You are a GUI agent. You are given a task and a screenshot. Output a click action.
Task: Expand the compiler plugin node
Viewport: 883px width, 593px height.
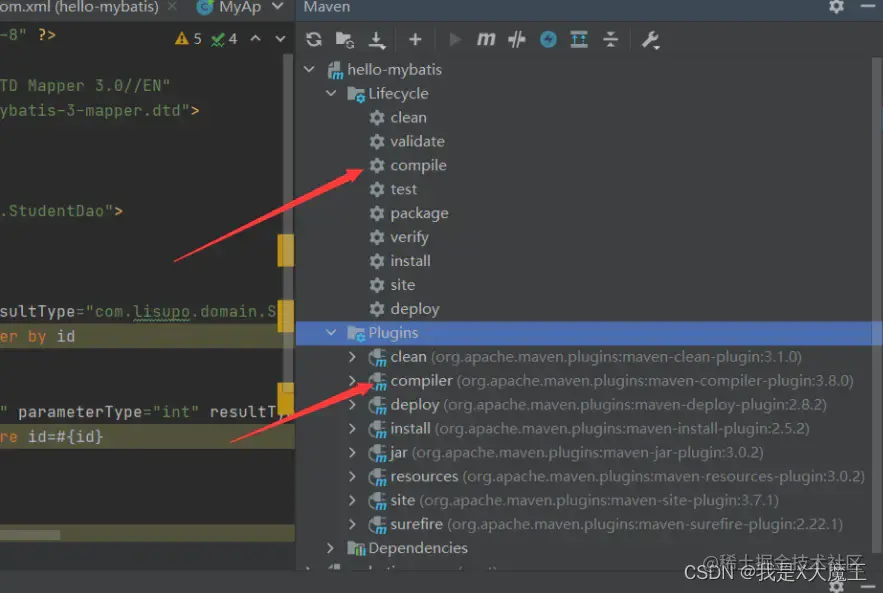352,381
